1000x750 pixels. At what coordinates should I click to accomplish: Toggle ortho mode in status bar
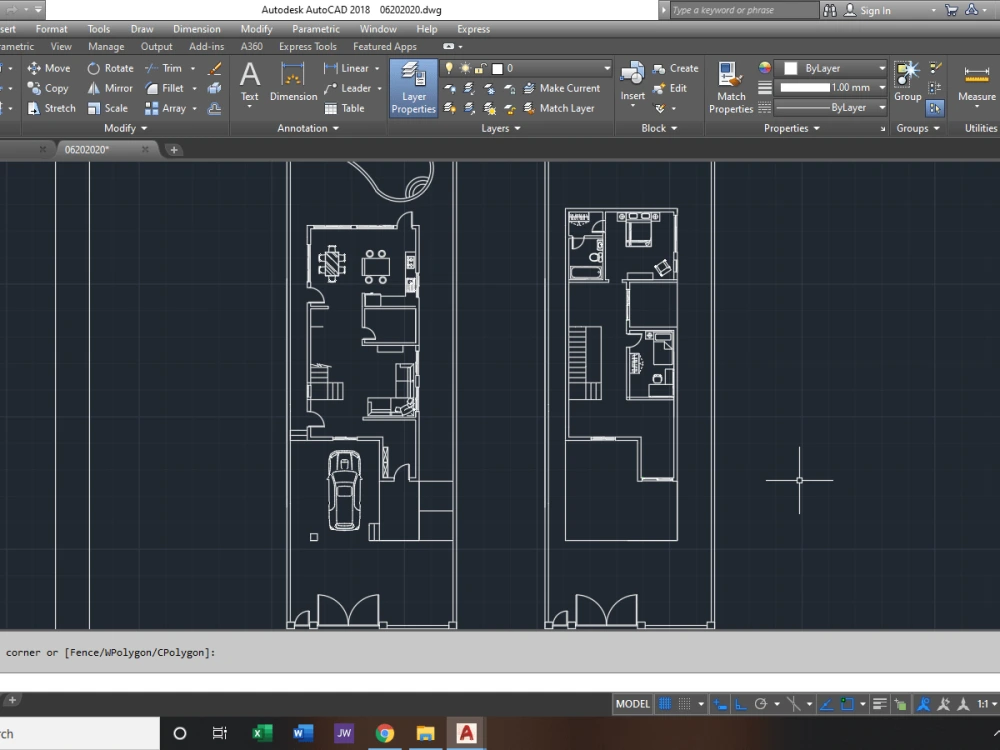[740, 704]
